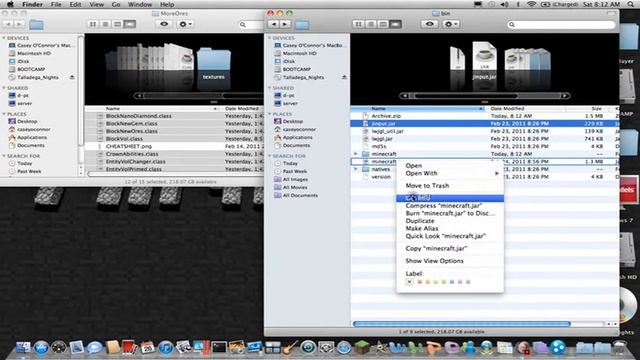Open Action gear menu in MoreOres toolbar
Screen dimensions: 640x360
click(x=185, y=24)
